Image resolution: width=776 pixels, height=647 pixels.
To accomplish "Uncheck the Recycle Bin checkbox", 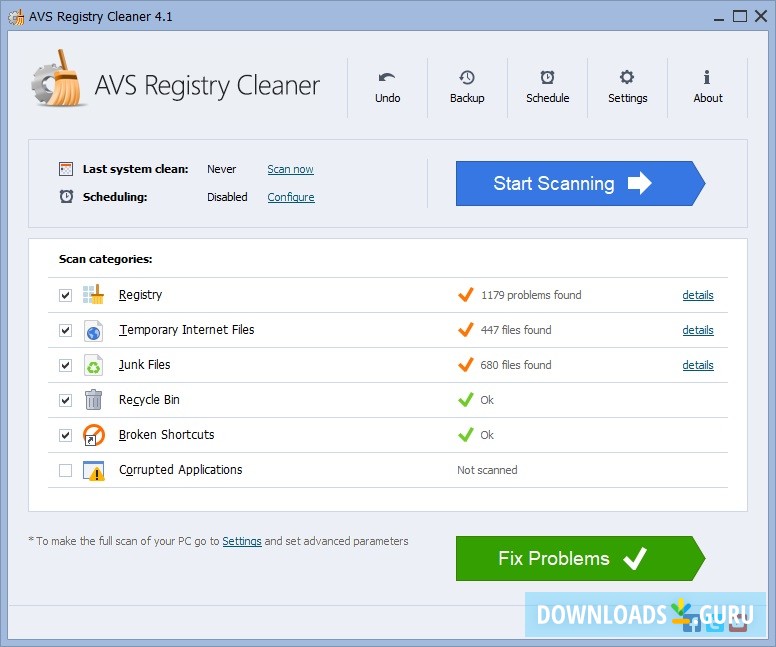I will point(65,400).
